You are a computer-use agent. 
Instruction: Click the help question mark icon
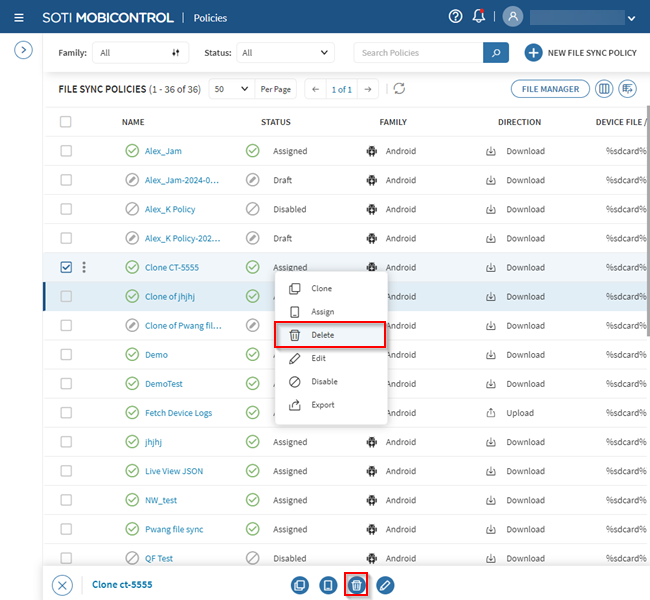pyautogui.click(x=456, y=17)
